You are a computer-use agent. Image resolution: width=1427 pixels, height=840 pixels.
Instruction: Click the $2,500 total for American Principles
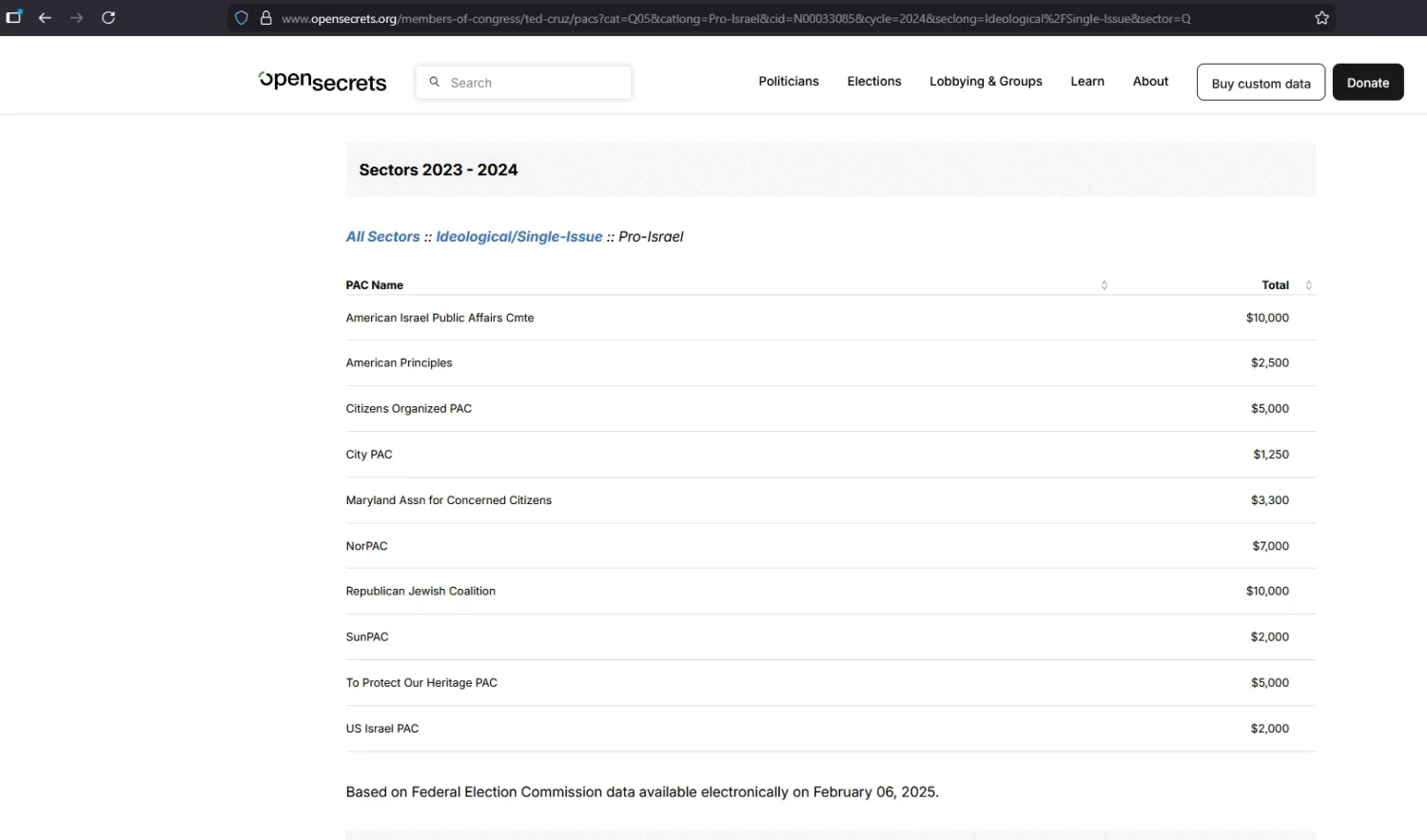click(1270, 363)
